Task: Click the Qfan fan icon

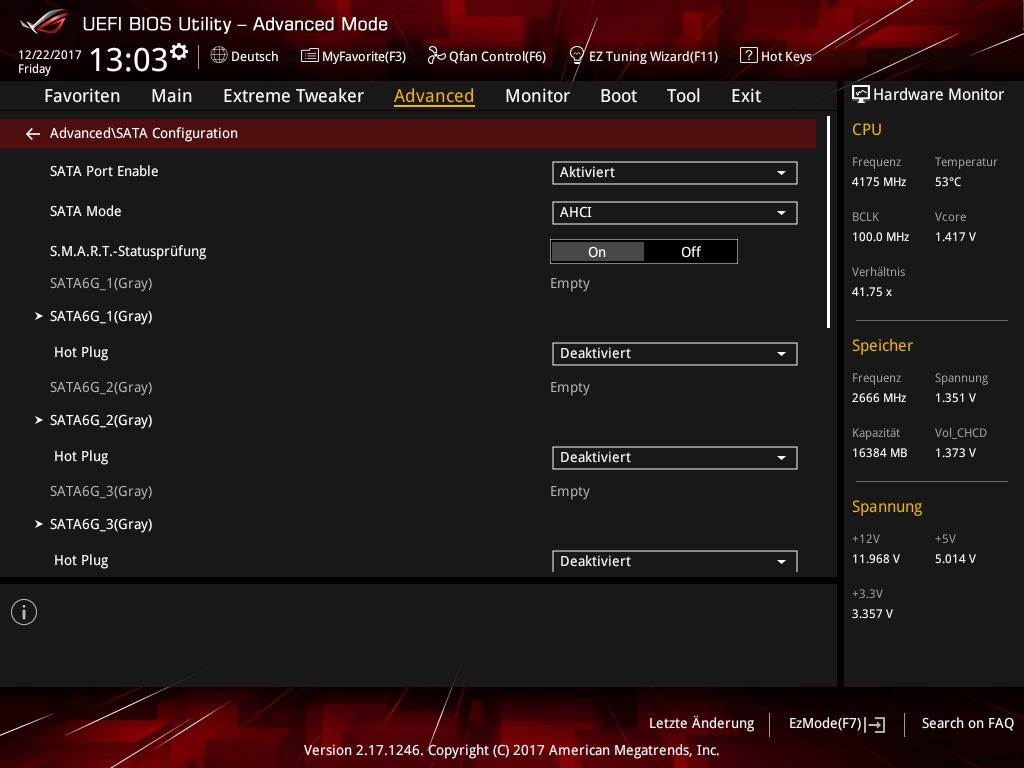Action: pyautogui.click(x=436, y=56)
